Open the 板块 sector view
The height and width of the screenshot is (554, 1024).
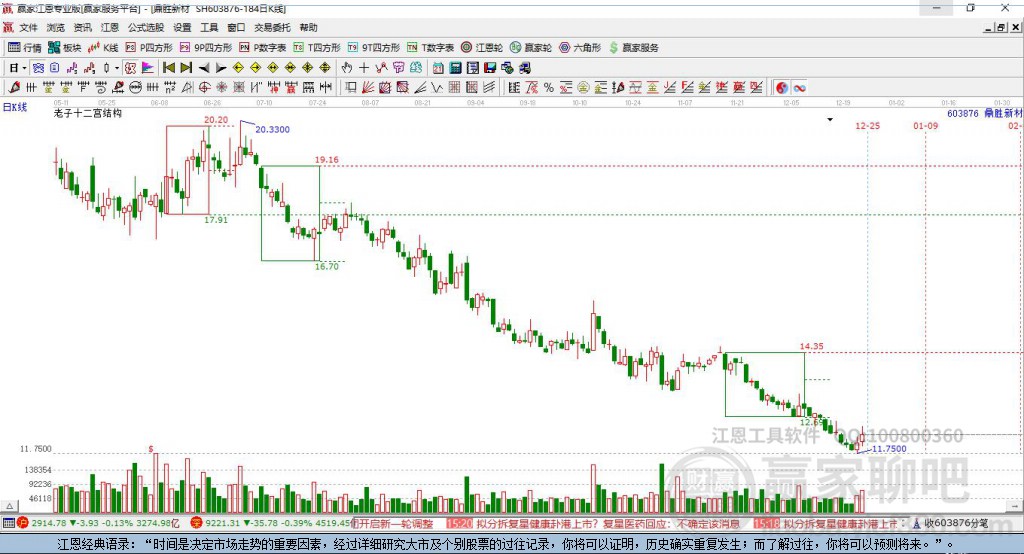click(x=64, y=48)
